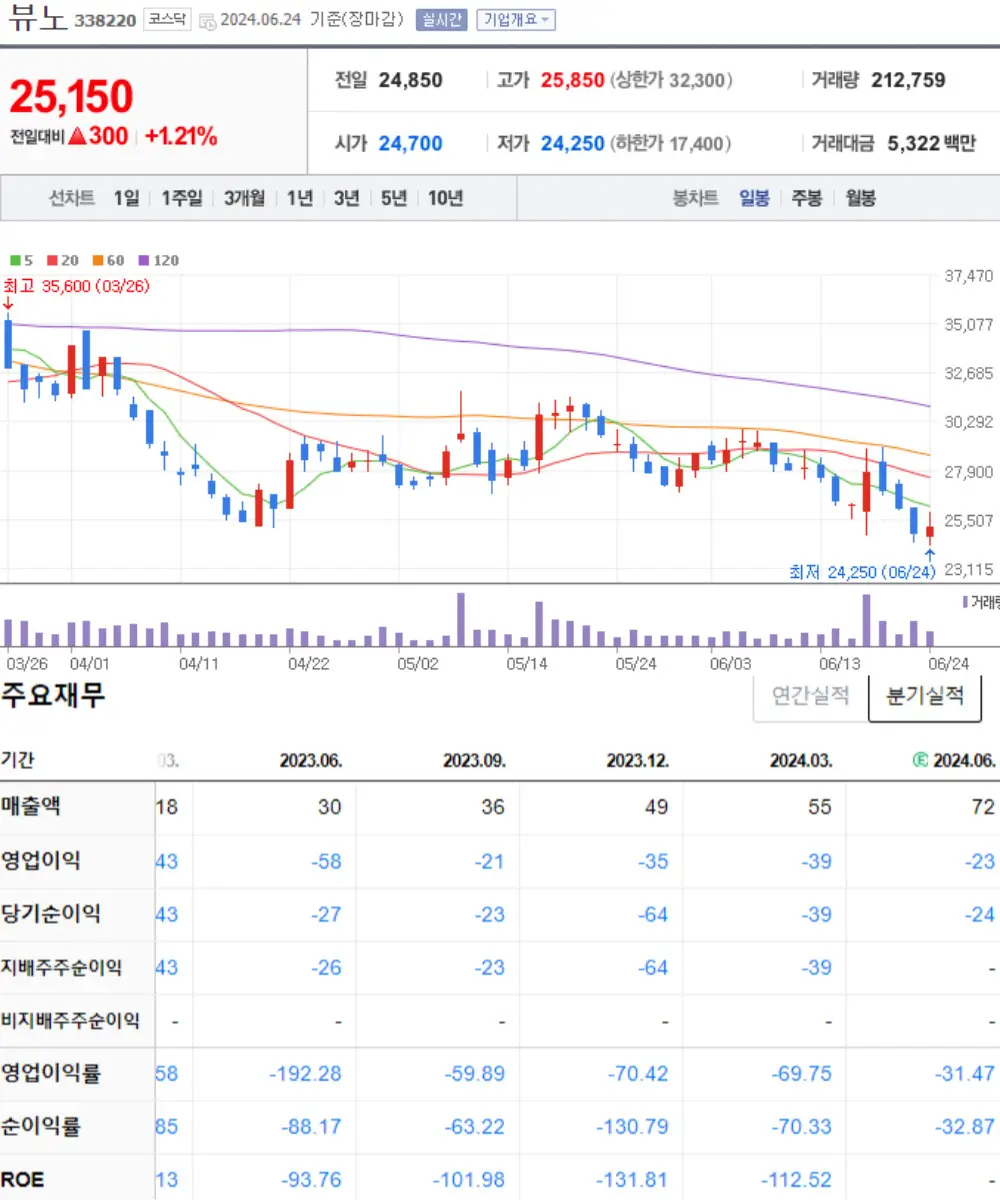Click the 당기순이익 row label

point(50,913)
